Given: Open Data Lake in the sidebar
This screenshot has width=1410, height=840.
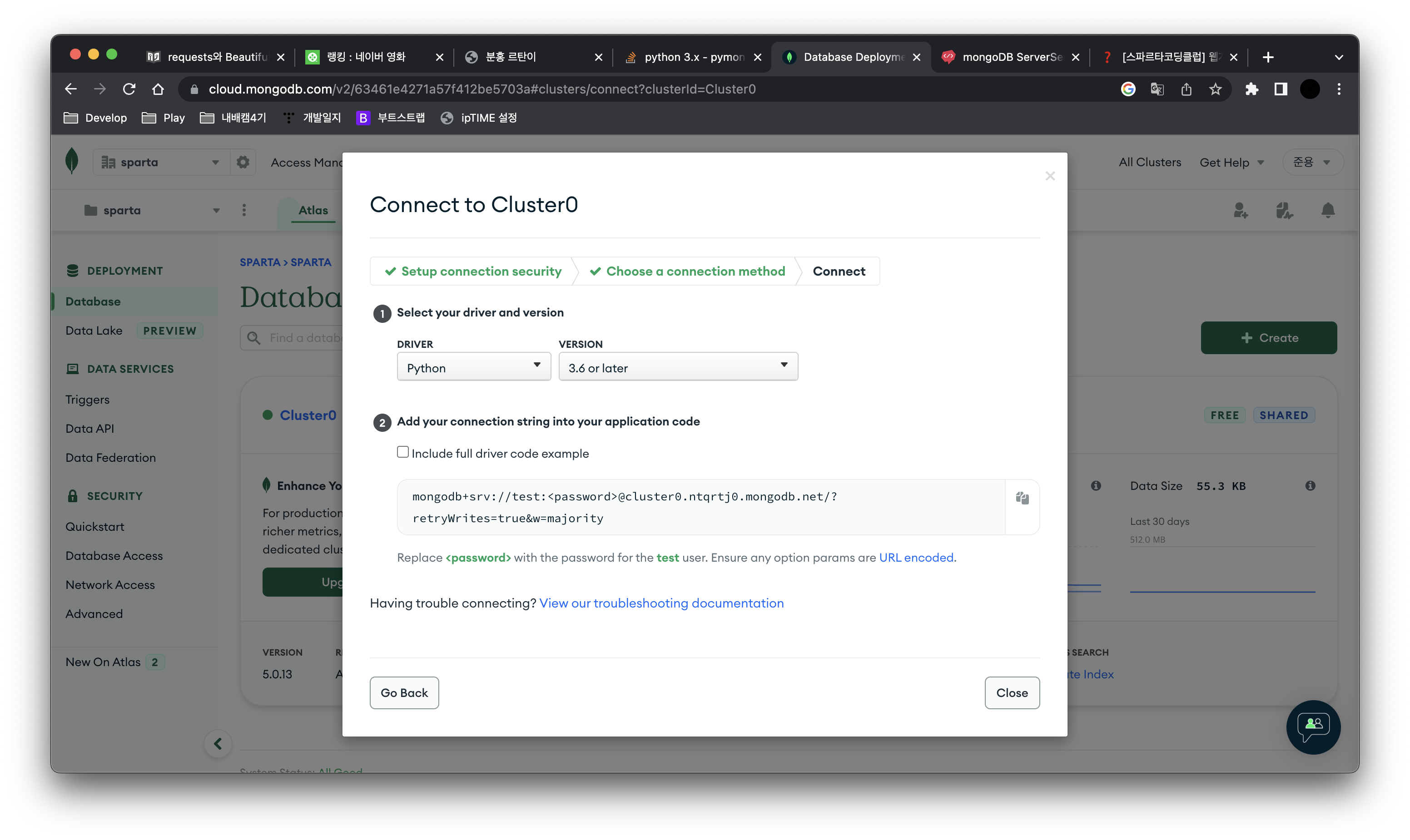Looking at the screenshot, I should (x=94, y=331).
